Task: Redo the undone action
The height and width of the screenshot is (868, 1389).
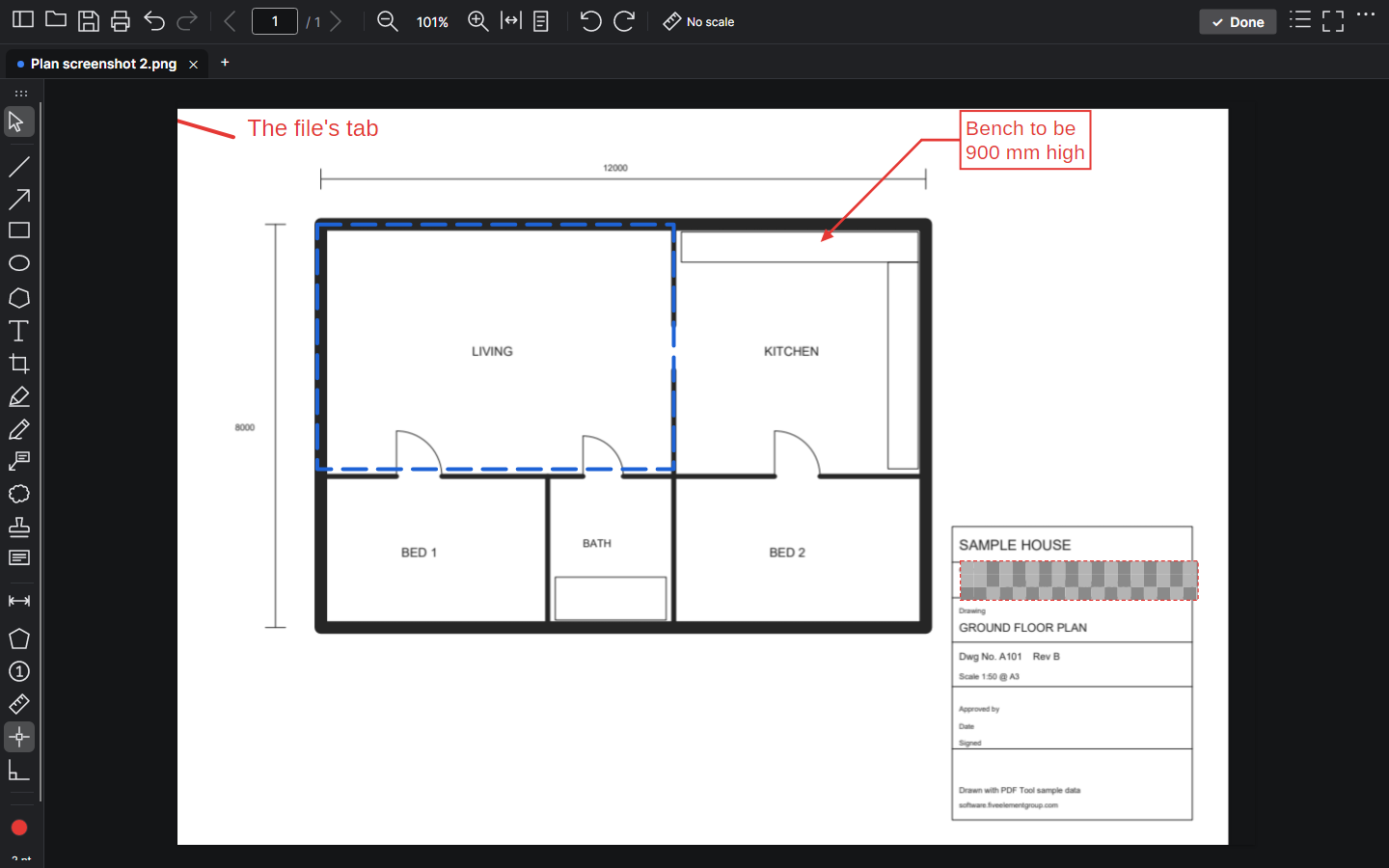Action: (x=187, y=21)
